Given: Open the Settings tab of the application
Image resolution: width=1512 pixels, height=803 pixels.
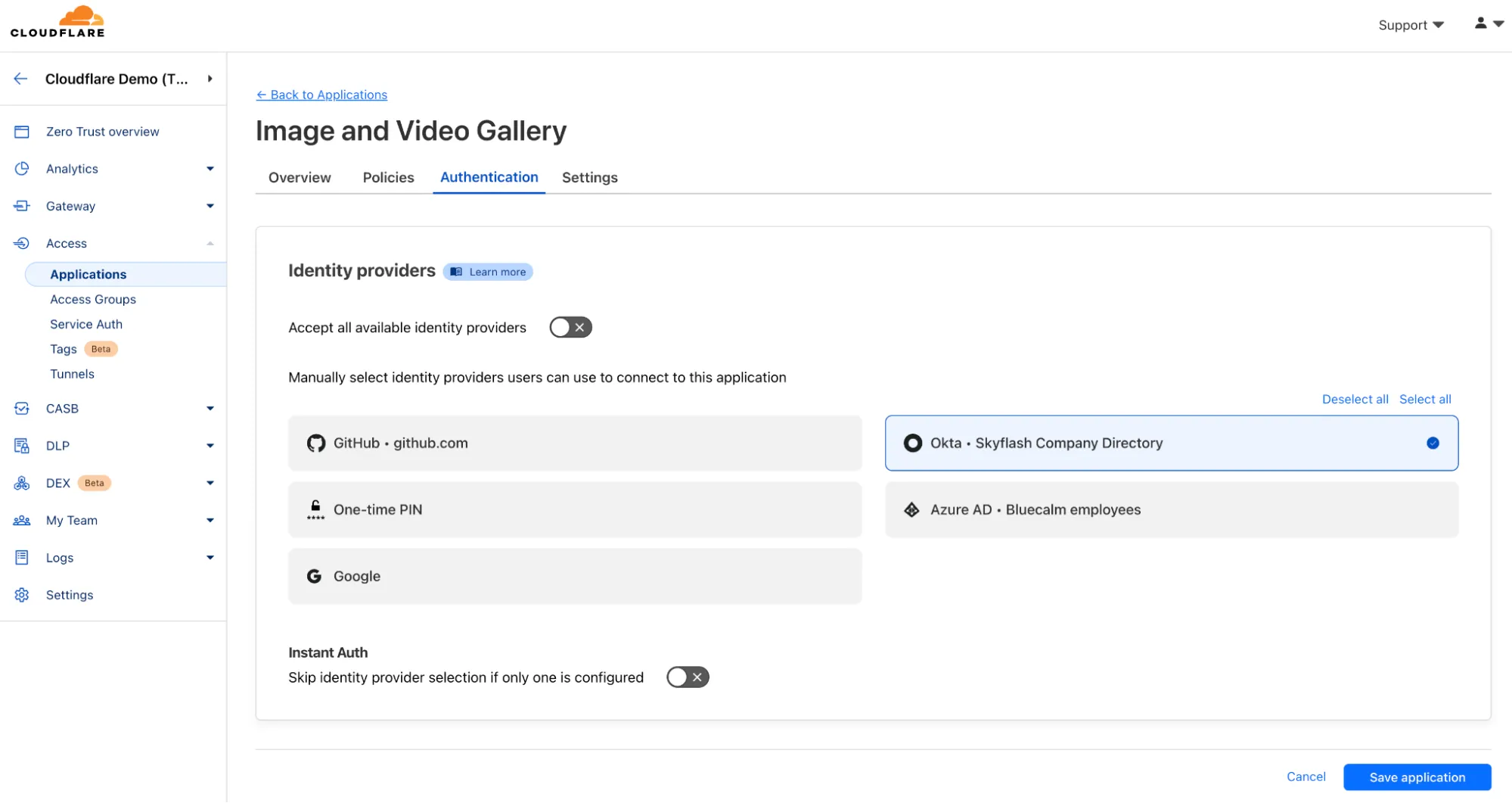Looking at the screenshot, I should [x=589, y=177].
